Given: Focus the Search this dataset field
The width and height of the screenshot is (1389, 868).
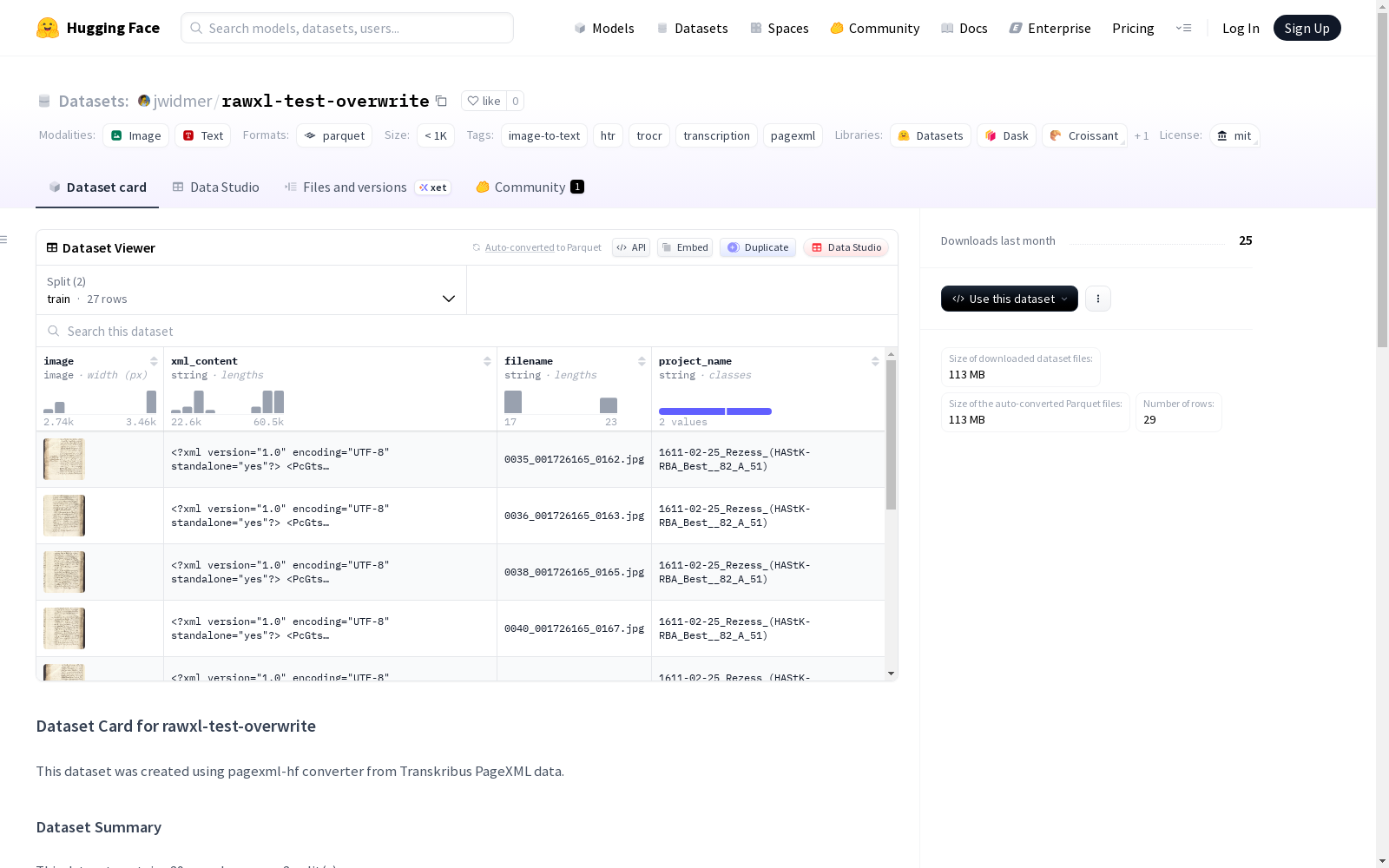Looking at the screenshot, I should 467,331.
